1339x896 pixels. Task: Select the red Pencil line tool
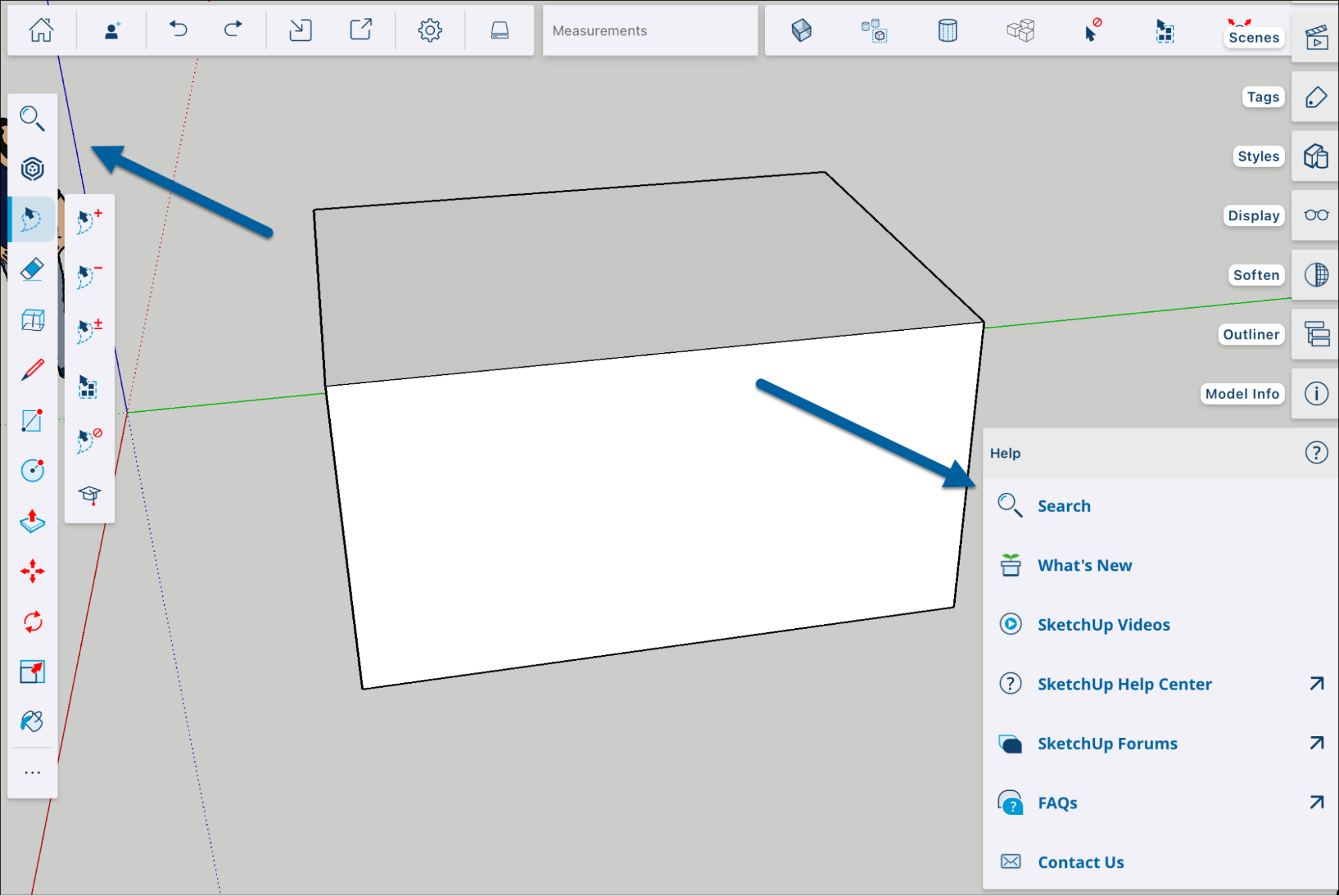[31, 370]
